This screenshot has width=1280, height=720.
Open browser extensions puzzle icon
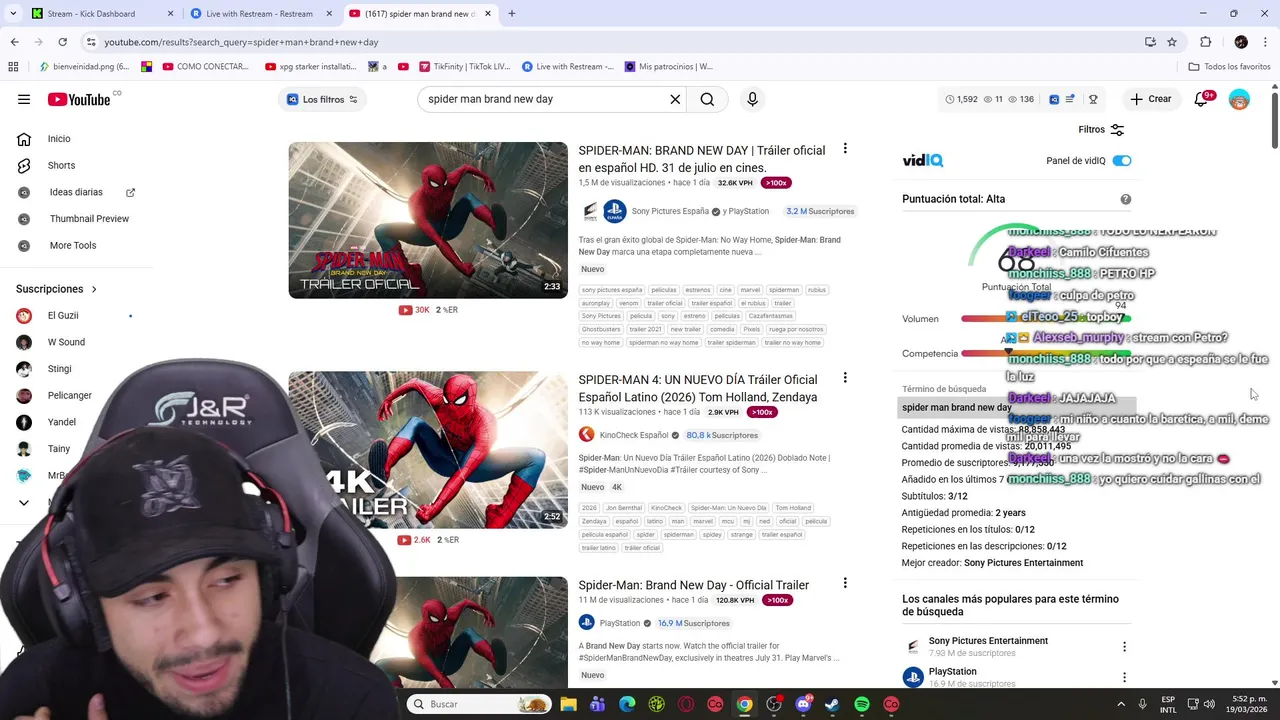click(x=1205, y=42)
